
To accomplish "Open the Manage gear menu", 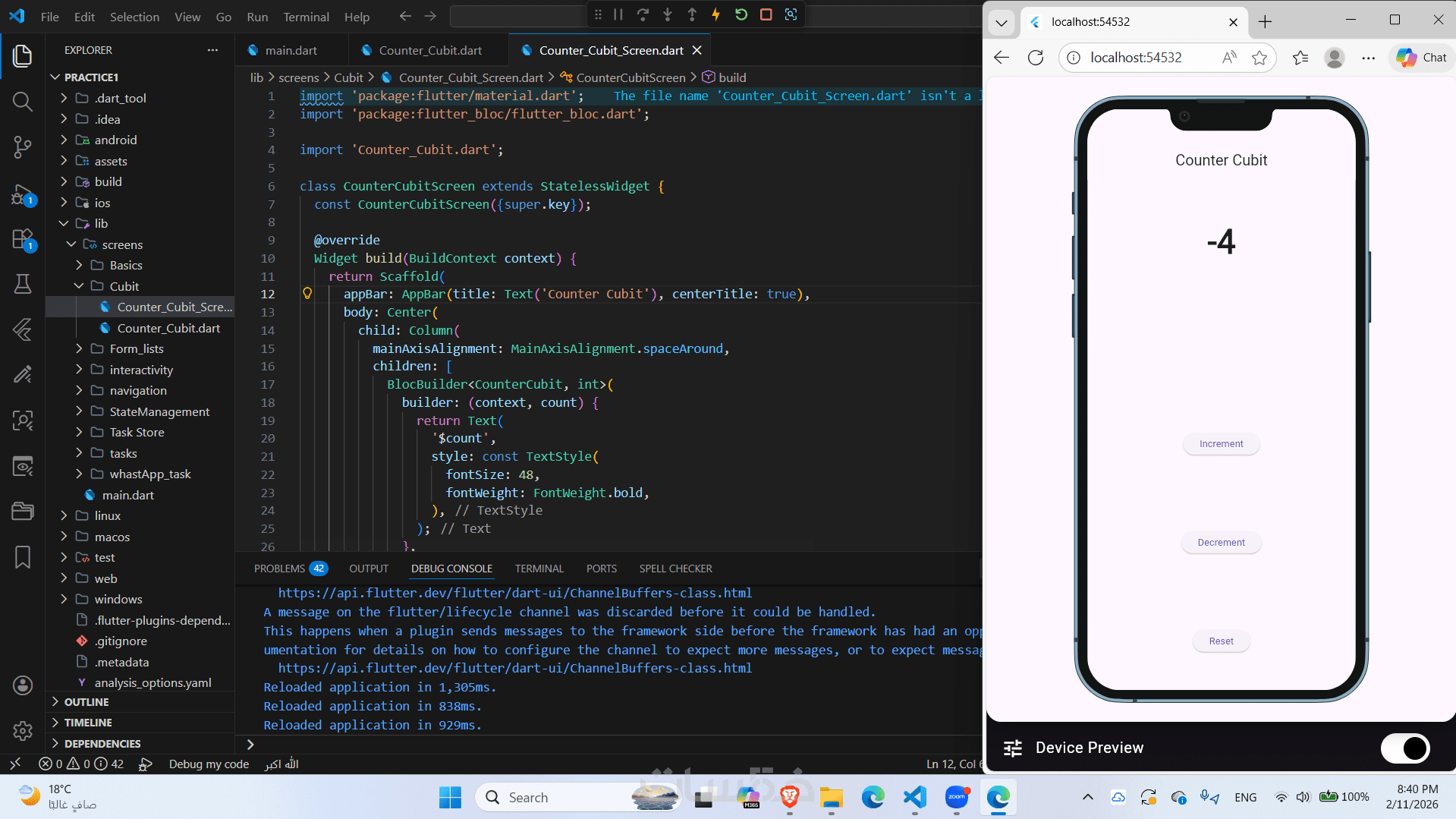I will pyautogui.click(x=23, y=730).
